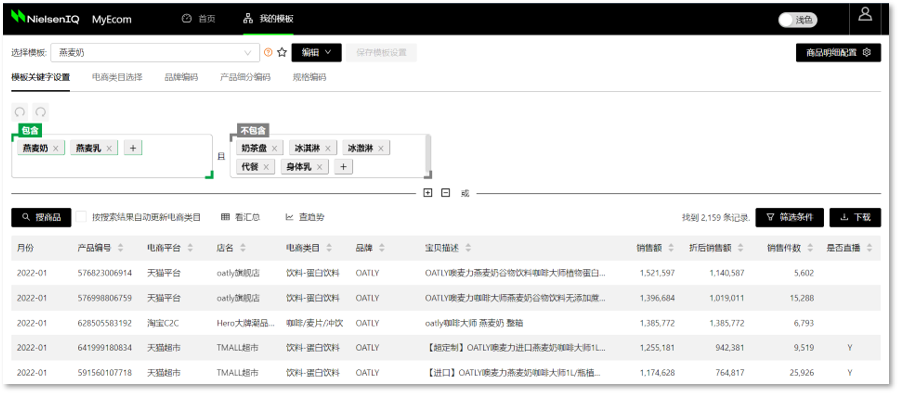Click the 或 condition label
Screen dimensions: 898x393
465,194
